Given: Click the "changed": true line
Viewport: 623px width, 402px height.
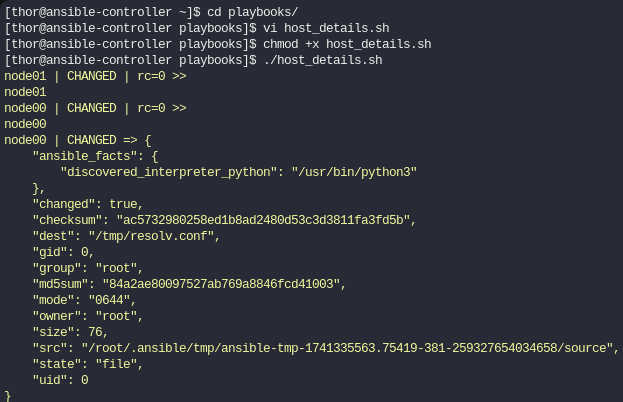Looking at the screenshot, I should [x=87, y=204].
